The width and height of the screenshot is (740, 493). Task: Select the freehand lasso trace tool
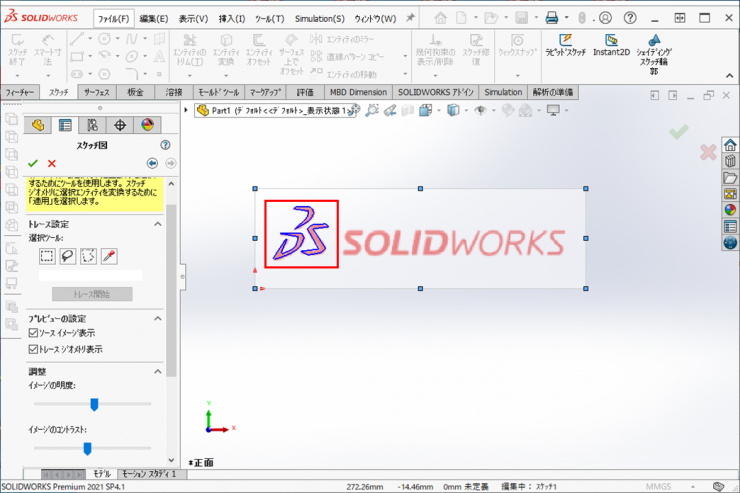pos(67,256)
